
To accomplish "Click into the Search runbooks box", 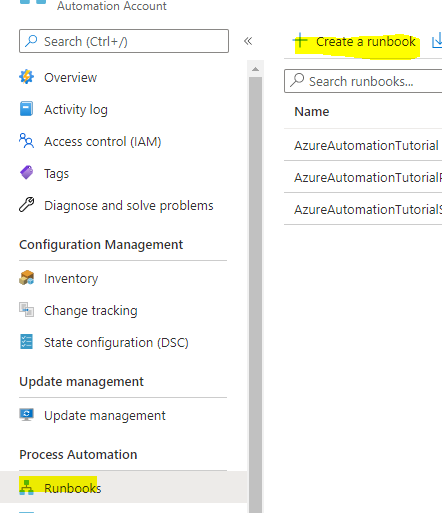I will (363, 81).
